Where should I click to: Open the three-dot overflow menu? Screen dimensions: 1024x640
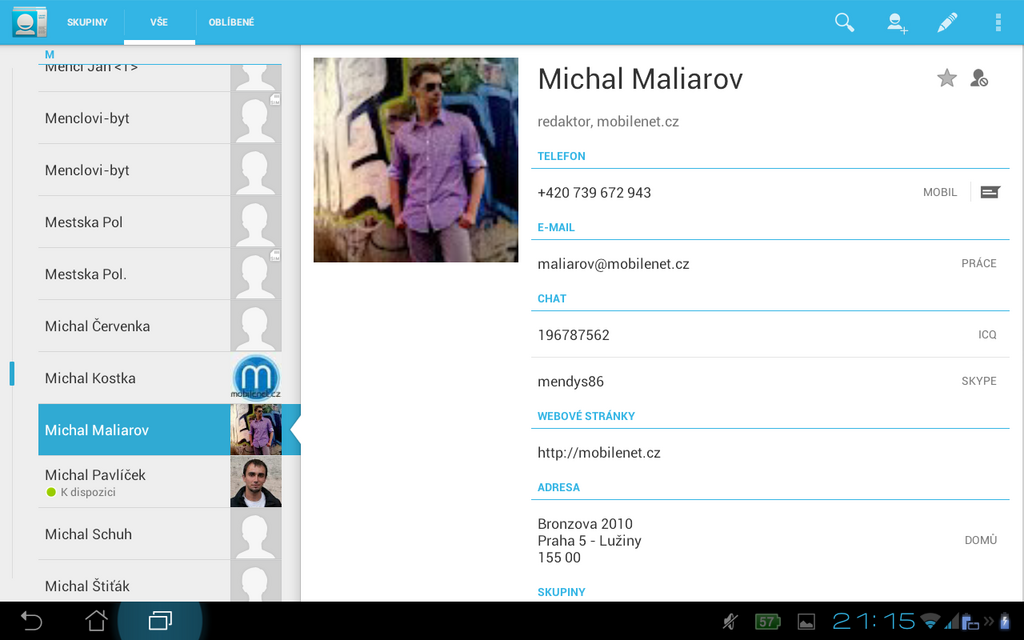click(x=997, y=22)
